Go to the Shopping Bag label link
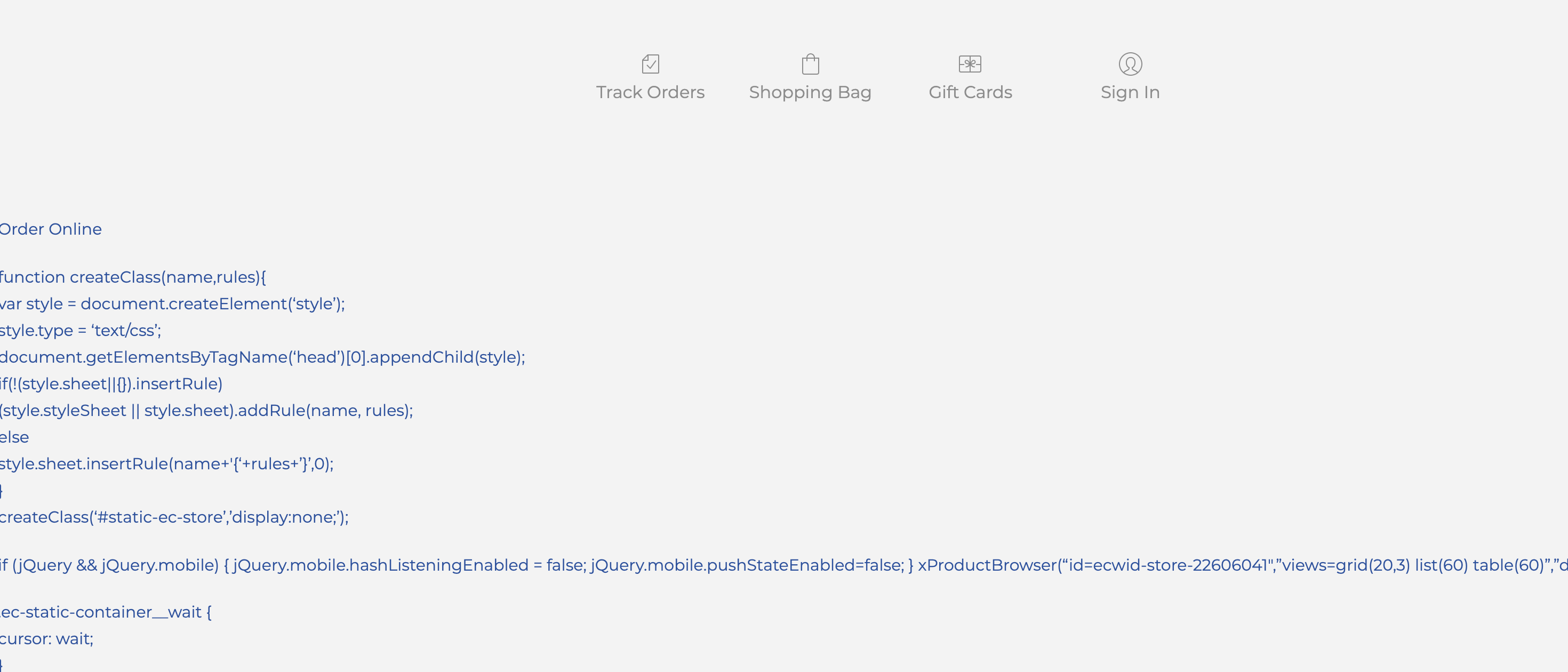This screenshot has width=1568, height=672. pos(810,92)
